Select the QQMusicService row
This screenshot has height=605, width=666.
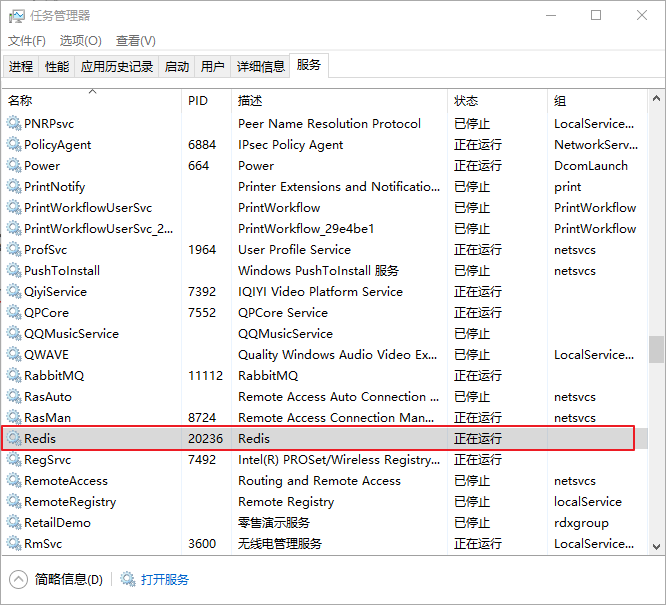pos(71,334)
